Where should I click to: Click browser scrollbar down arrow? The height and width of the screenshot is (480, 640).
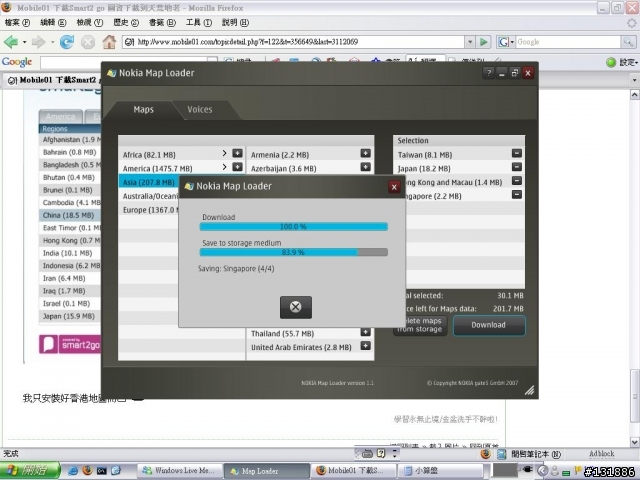point(634,442)
